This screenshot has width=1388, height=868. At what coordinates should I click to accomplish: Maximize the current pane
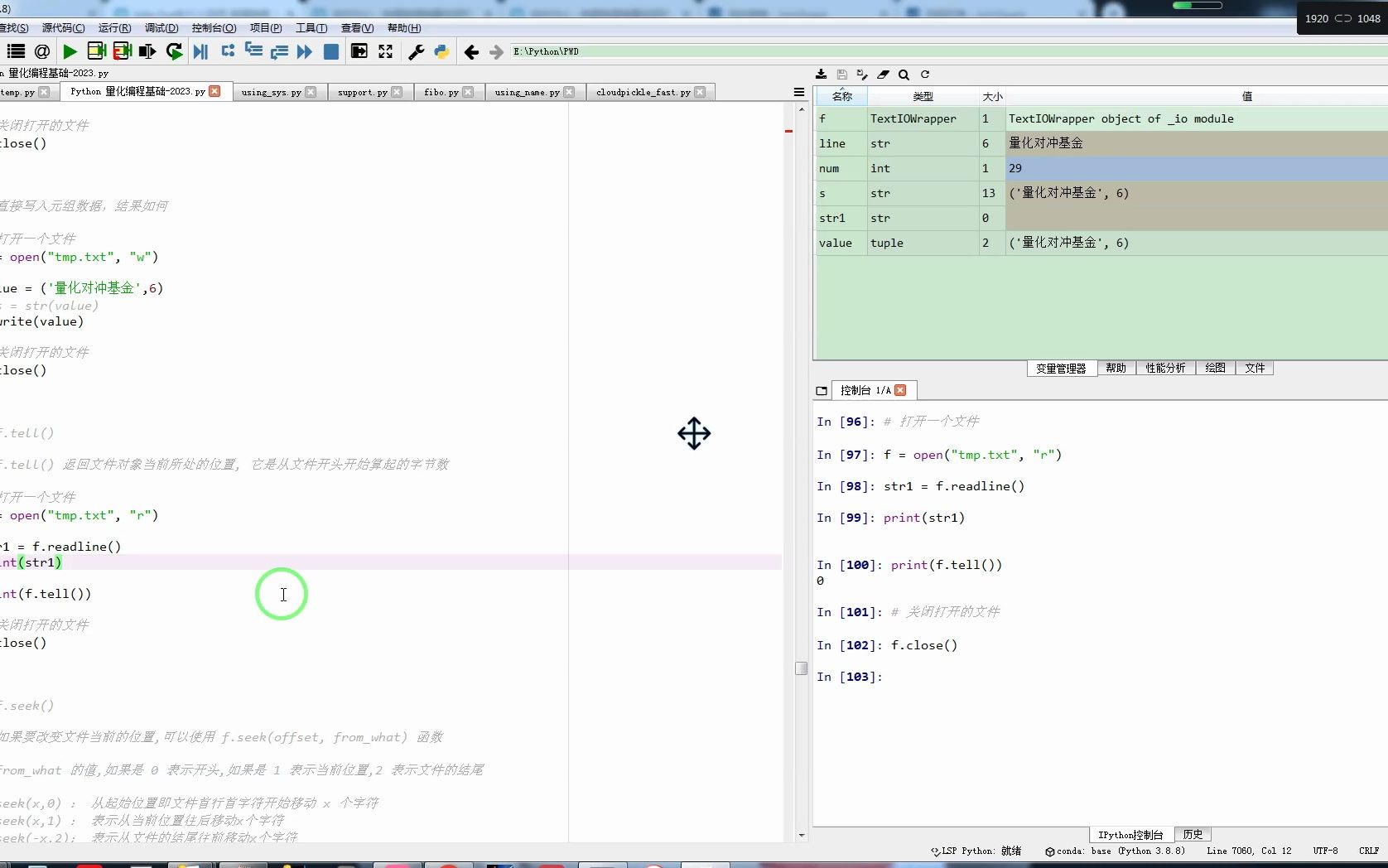359,51
